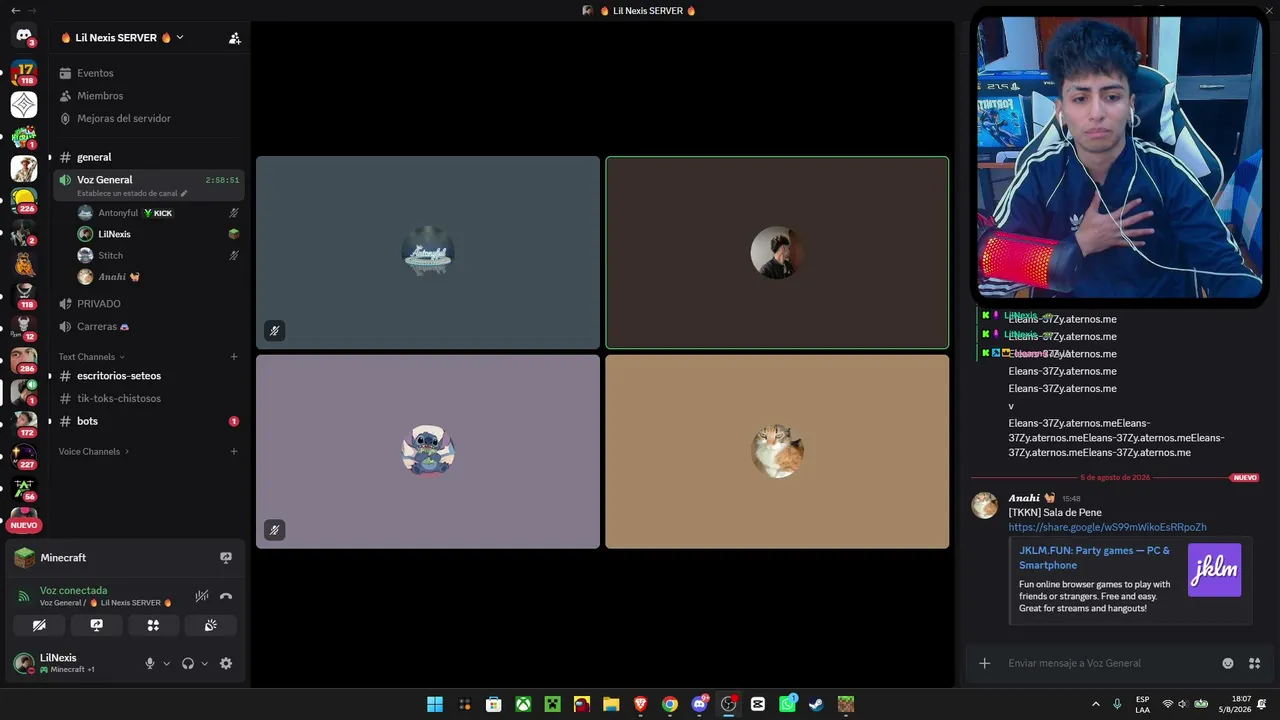Stream Minecraft using the screen icon
The width and height of the screenshot is (1280, 720).
point(226,558)
